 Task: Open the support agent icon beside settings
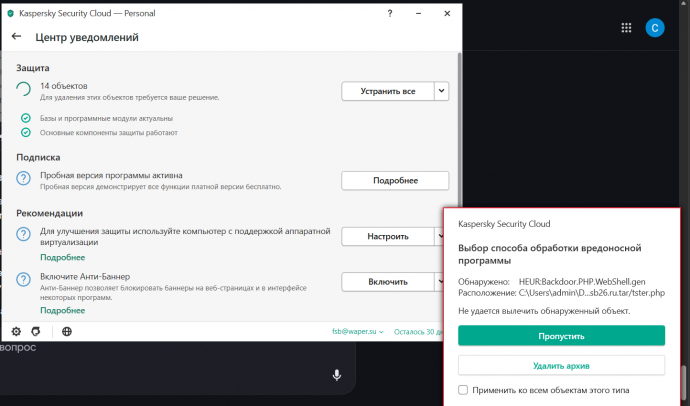[x=37, y=331]
